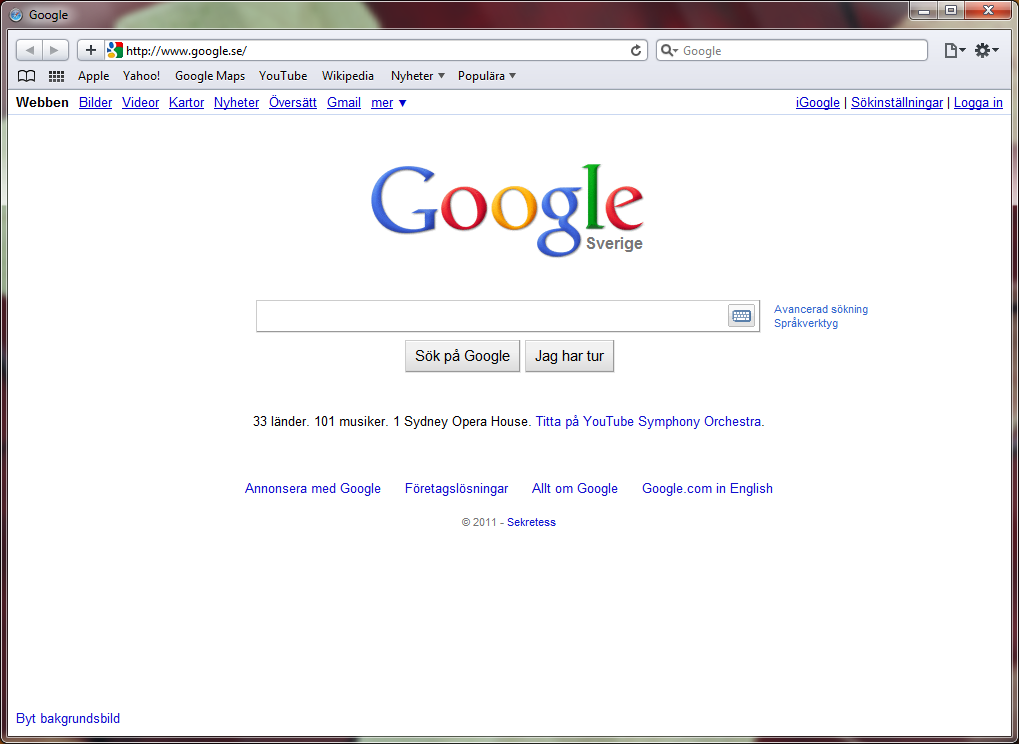Viewport: 1019px width, 744px height.
Task: Open iGoogle link
Action: (818, 103)
